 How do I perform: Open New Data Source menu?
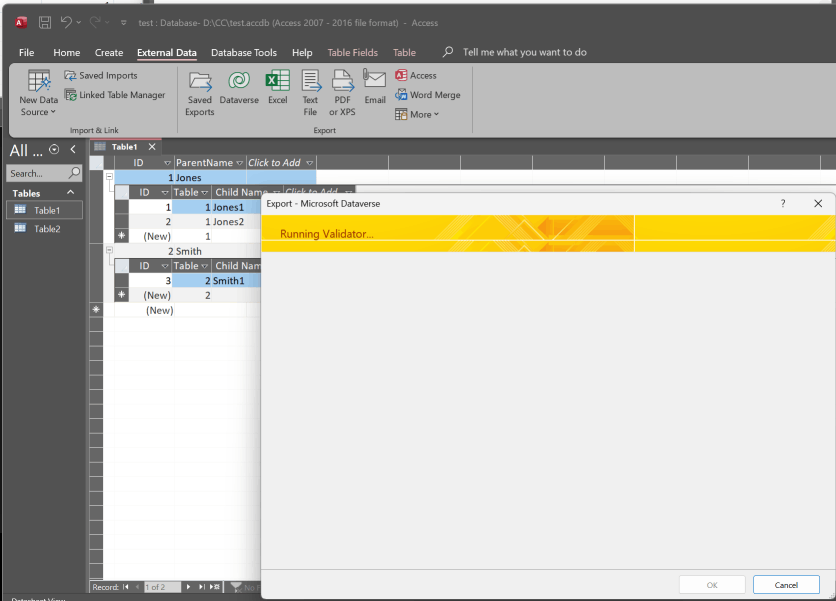point(38,93)
